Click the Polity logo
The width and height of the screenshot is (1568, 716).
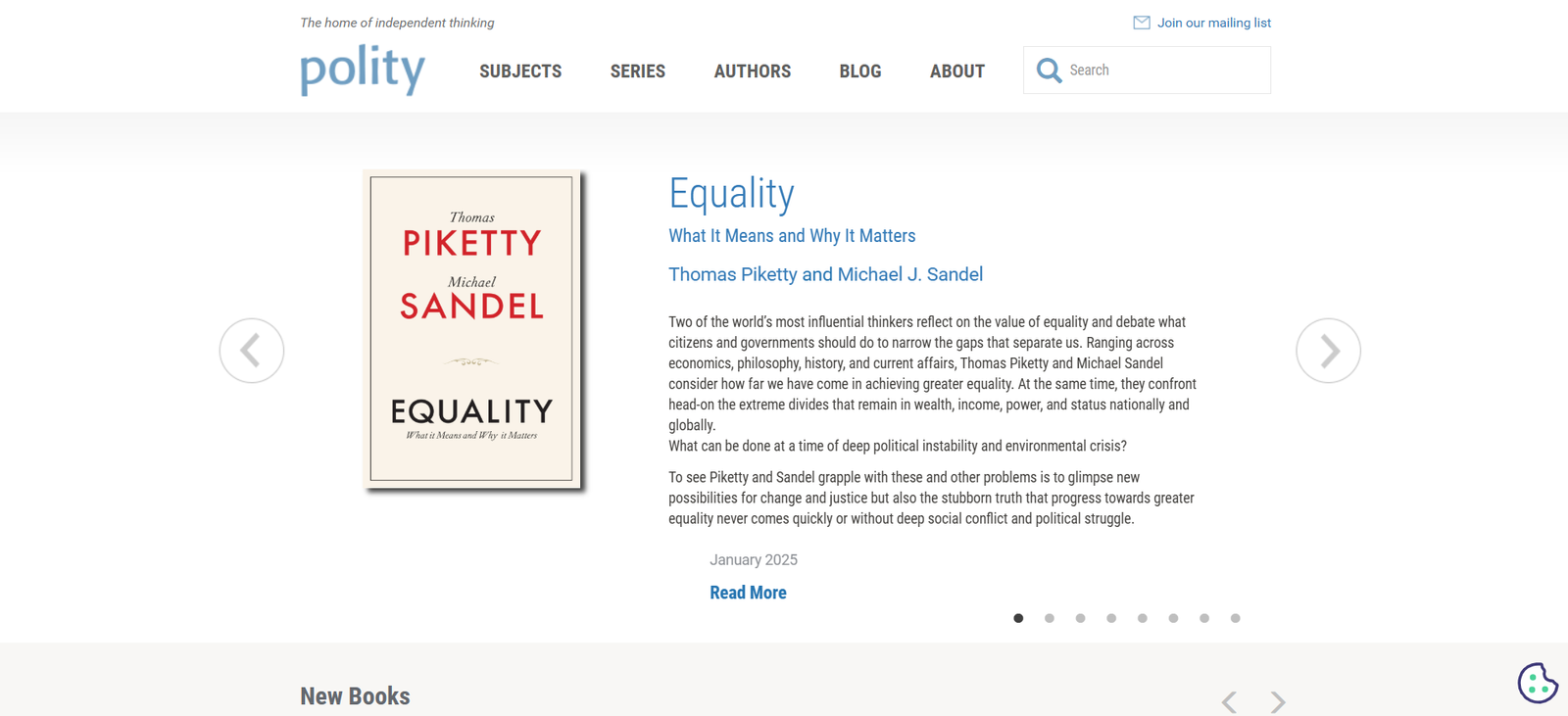click(x=362, y=70)
